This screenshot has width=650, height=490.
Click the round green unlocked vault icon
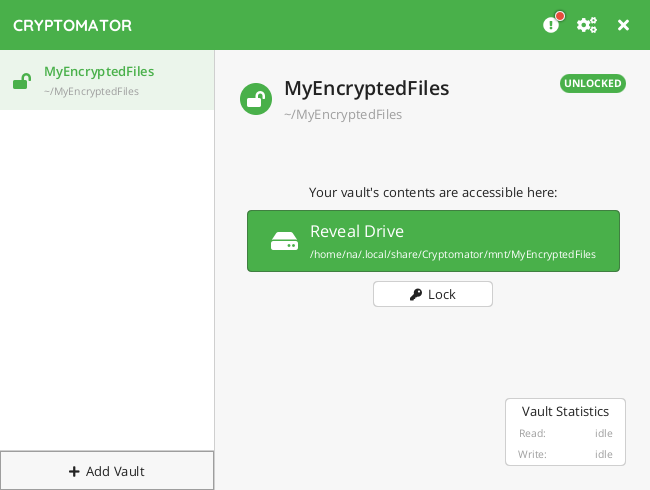tap(256, 99)
